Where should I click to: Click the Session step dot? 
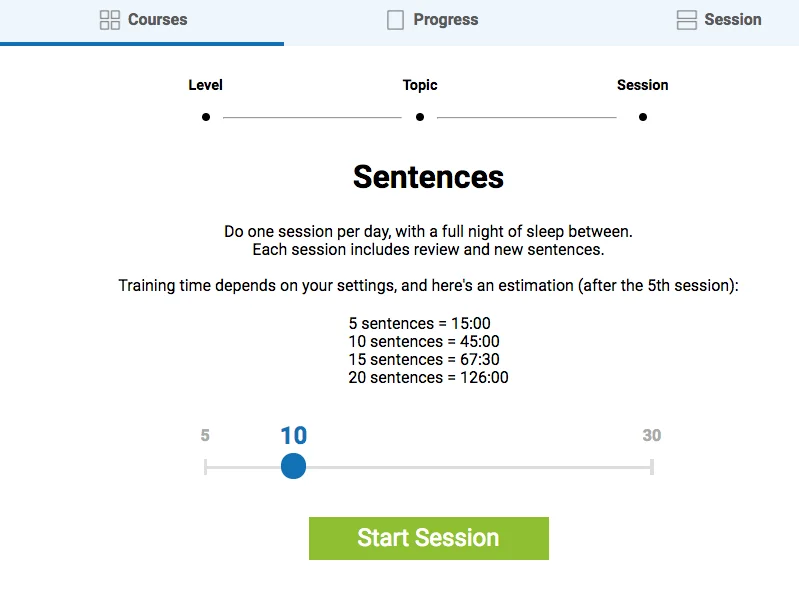click(x=643, y=117)
